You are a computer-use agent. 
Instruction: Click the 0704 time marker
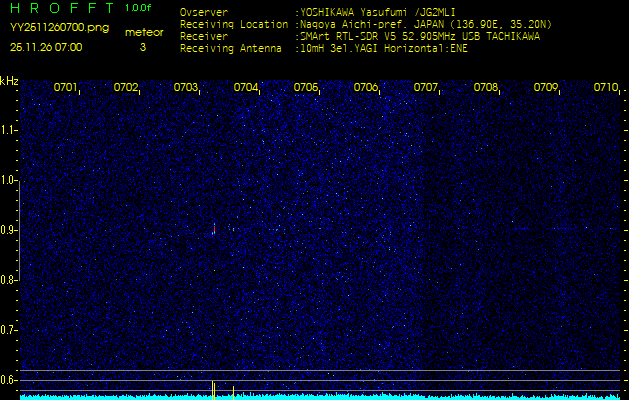245,87
